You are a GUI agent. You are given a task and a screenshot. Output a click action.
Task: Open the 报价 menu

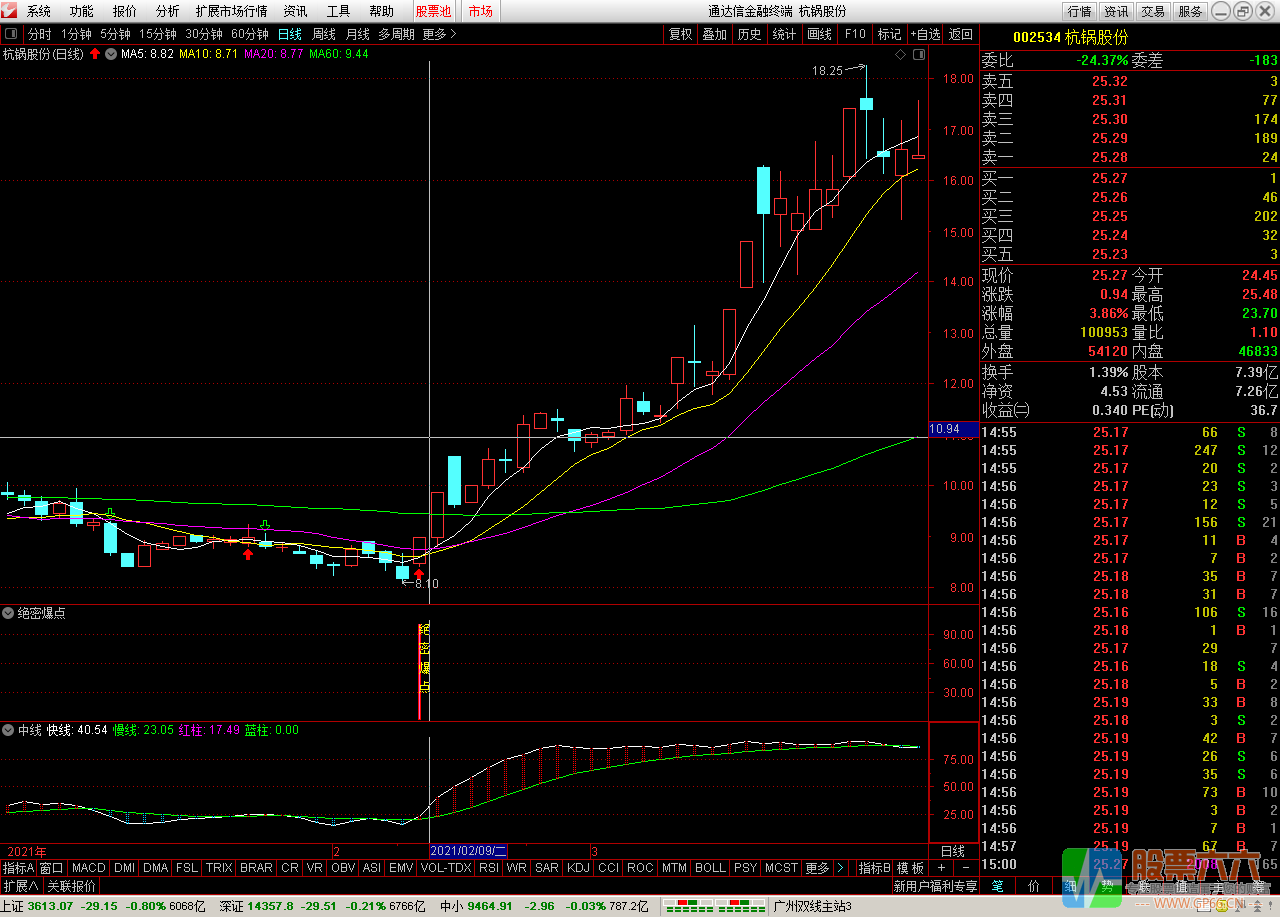click(x=125, y=11)
